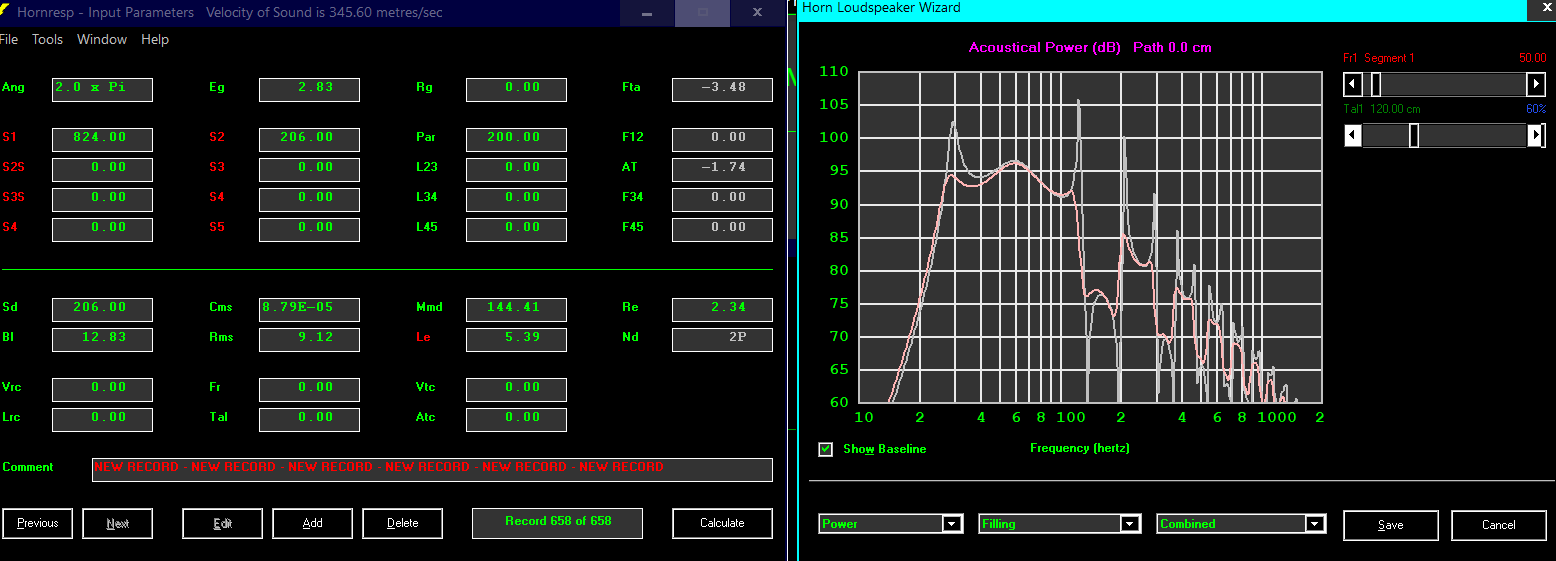Image resolution: width=1556 pixels, height=561 pixels.
Task: Click right arrow of Tal1 slider
Action: click(1537, 135)
